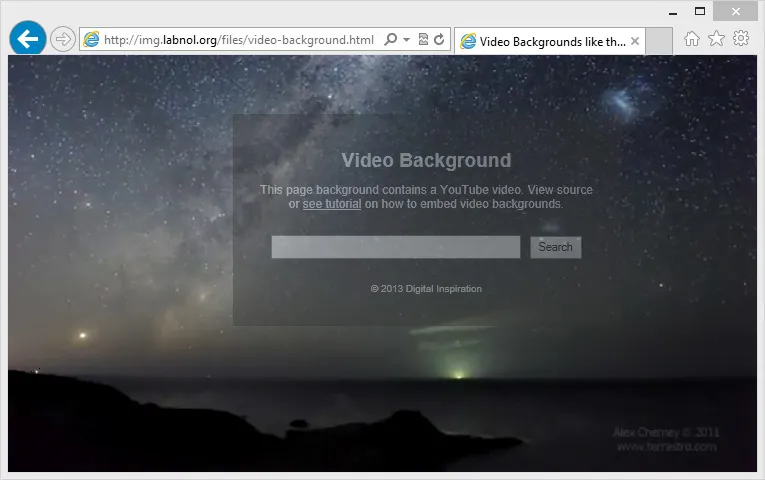This screenshot has width=765, height=480.
Task: Select the Video Backgrounds tab
Action: click(549, 41)
